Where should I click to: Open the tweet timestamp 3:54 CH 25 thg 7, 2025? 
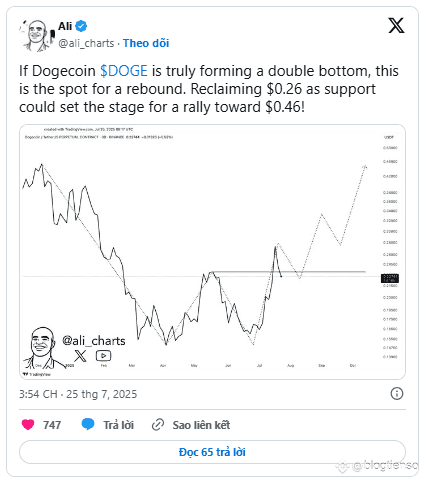78,394
